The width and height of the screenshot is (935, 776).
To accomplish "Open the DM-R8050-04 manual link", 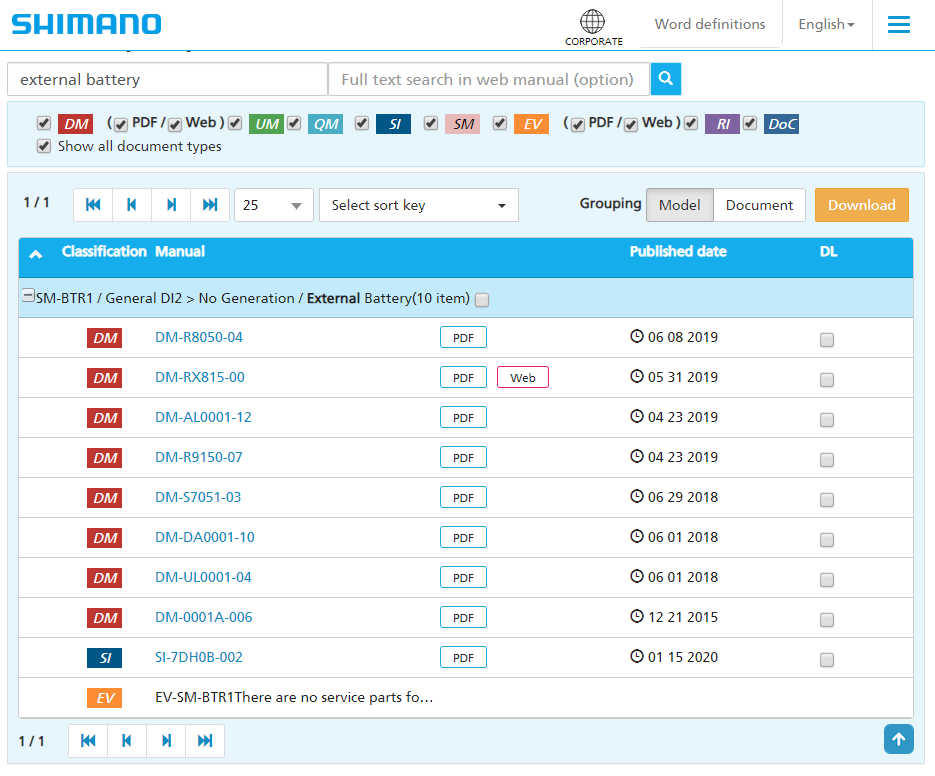I will (x=199, y=338).
